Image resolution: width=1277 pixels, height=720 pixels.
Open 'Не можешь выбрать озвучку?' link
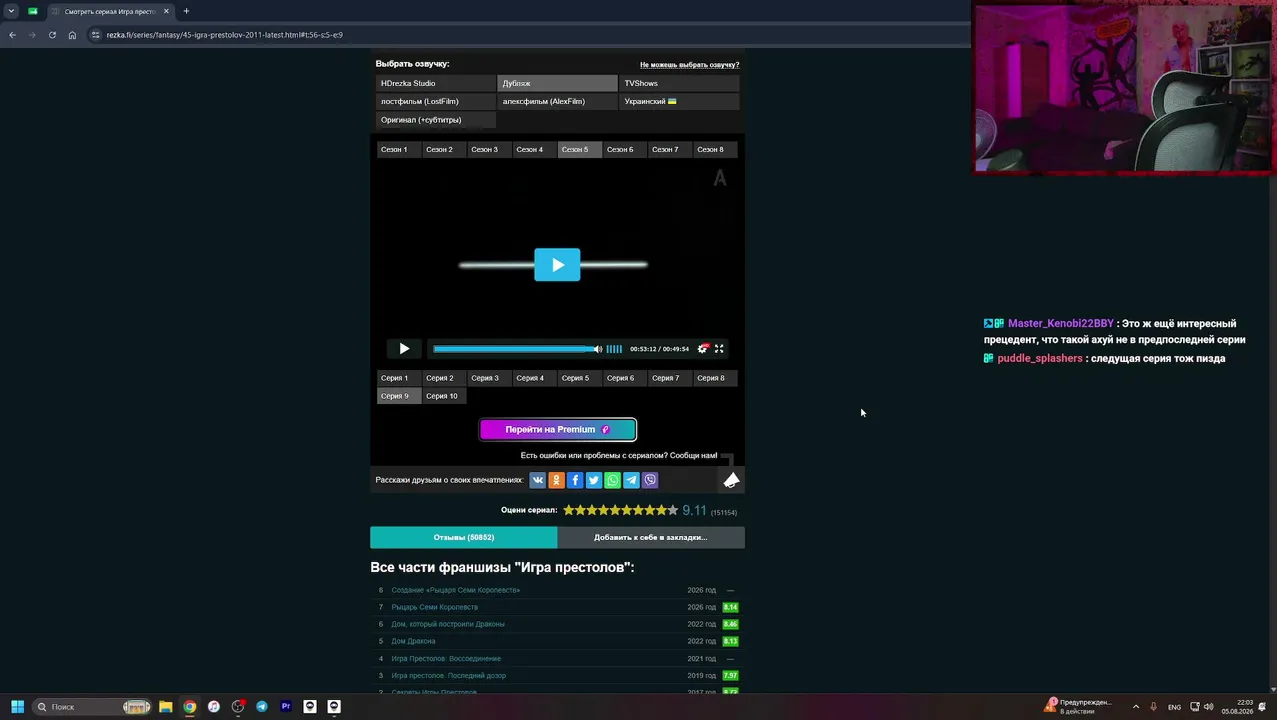[x=689, y=64]
